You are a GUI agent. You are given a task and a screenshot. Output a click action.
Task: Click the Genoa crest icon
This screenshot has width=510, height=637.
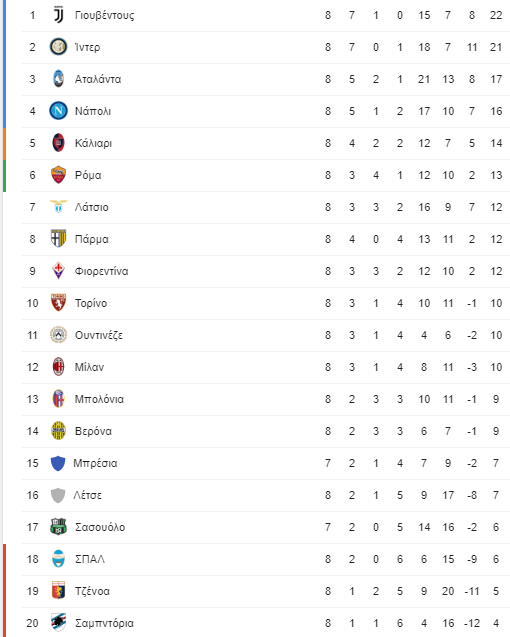[59, 591]
